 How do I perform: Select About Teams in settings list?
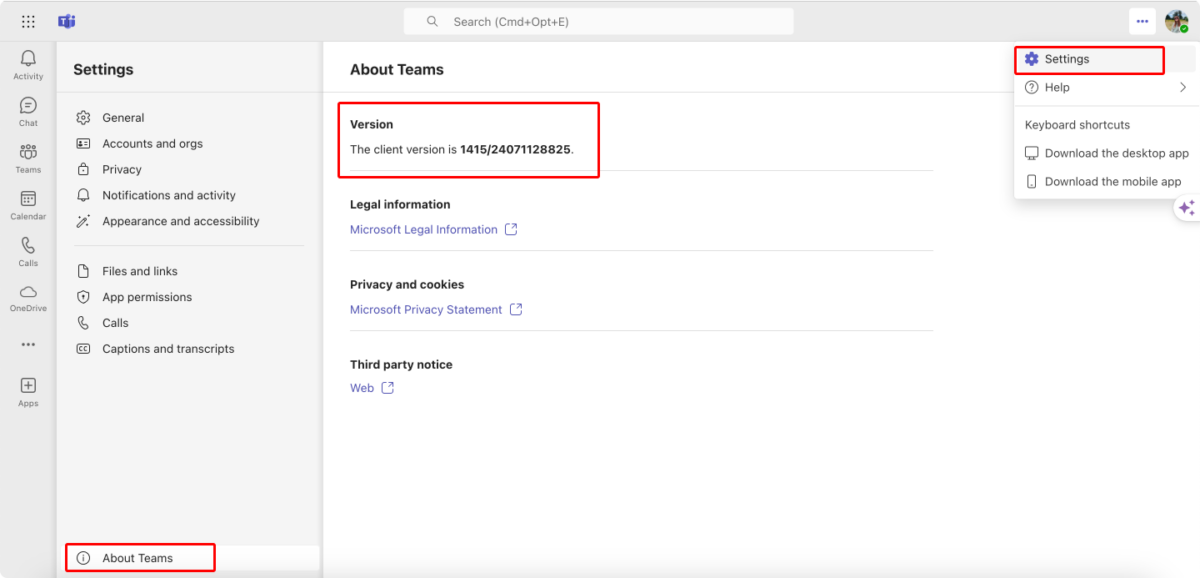(x=192, y=558)
